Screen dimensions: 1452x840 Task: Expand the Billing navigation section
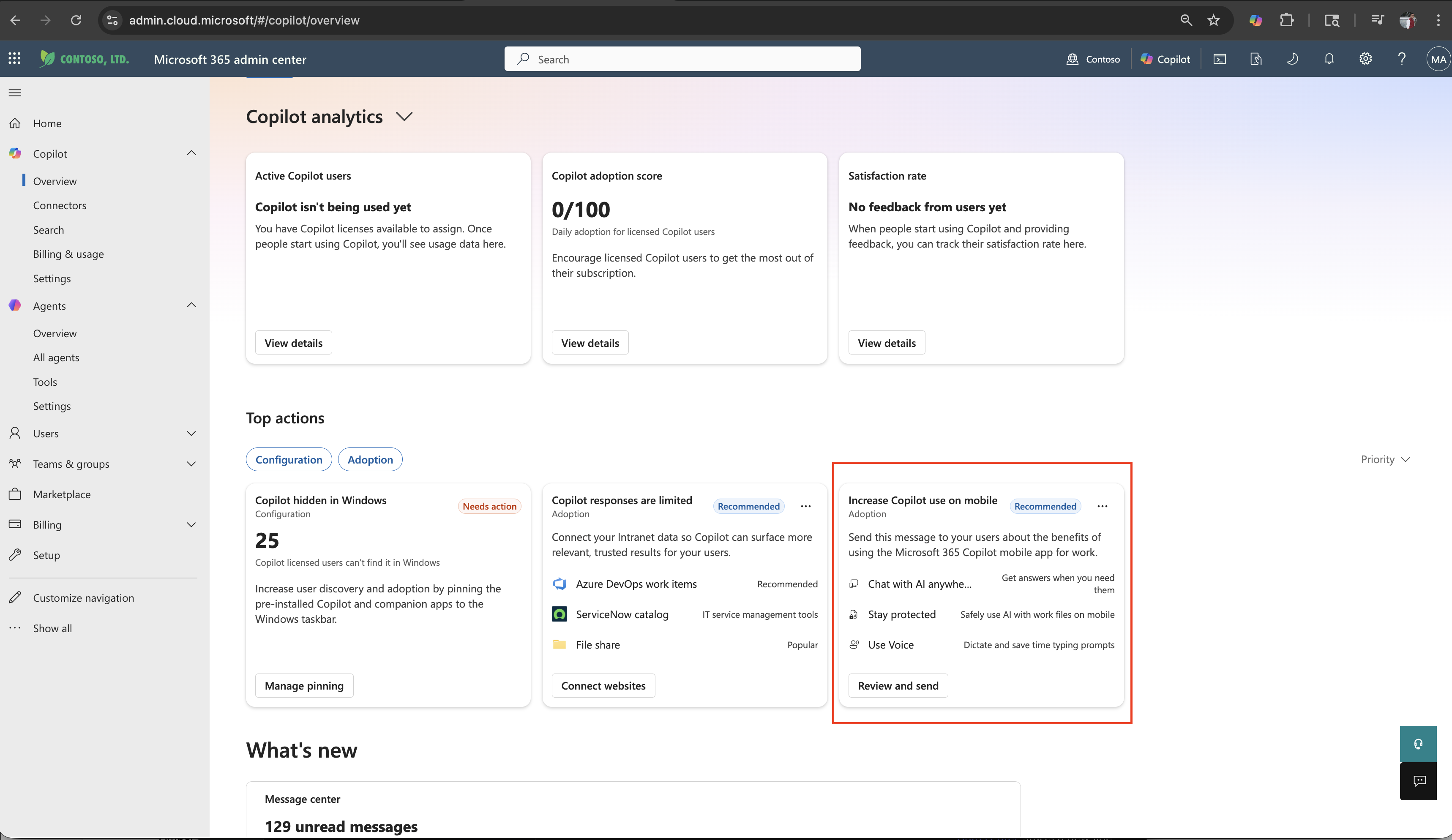(103, 524)
